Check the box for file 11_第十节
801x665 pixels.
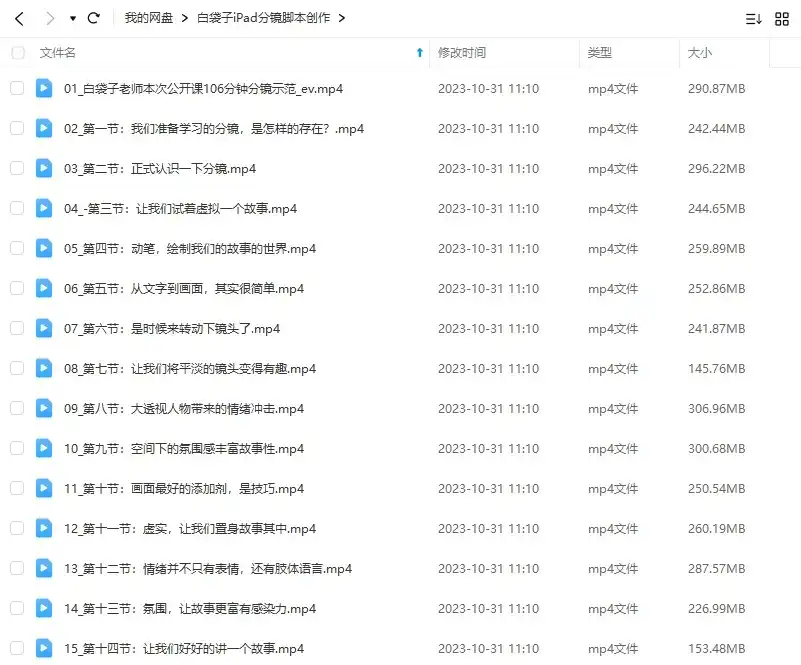click(17, 488)
